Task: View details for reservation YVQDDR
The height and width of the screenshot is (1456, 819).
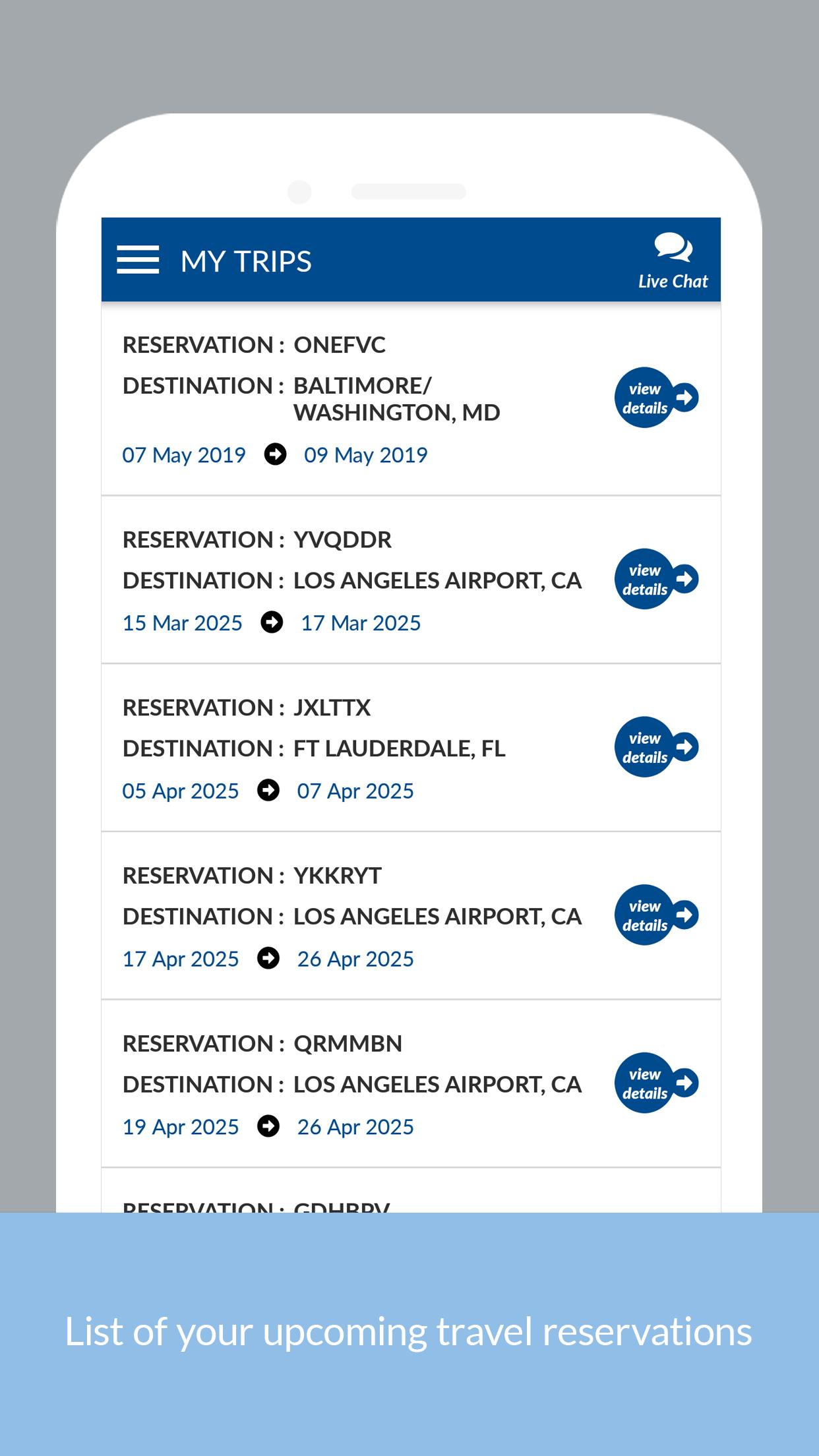Action: (656, 579)
